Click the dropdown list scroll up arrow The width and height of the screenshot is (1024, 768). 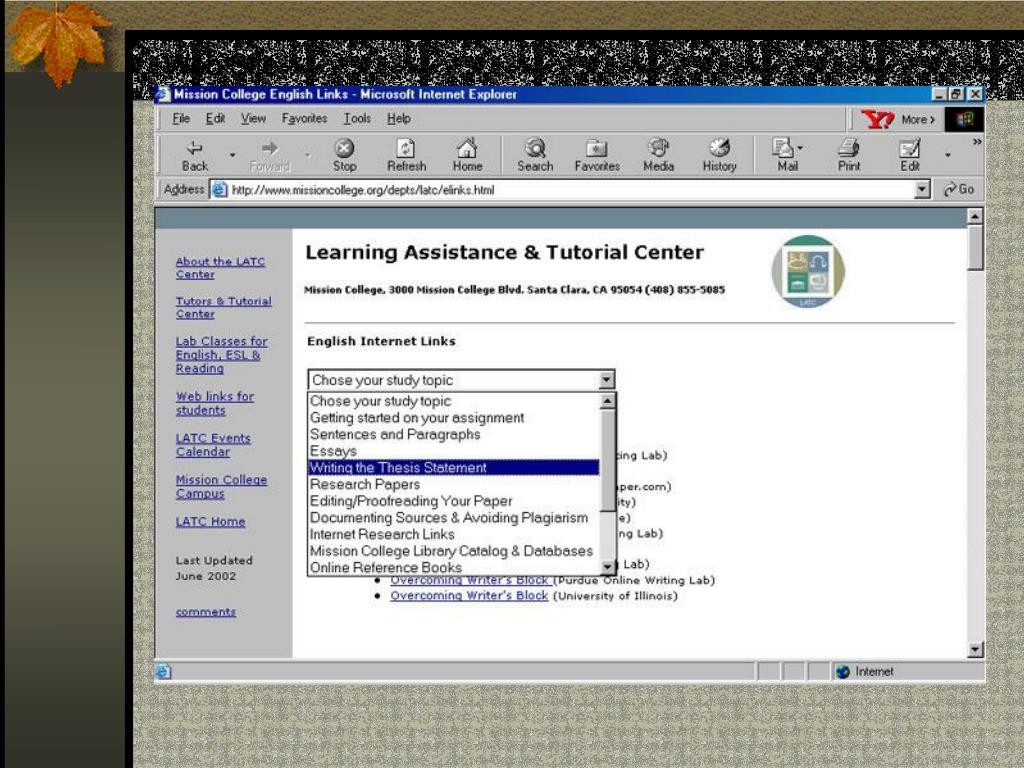(x=607, y=401)
